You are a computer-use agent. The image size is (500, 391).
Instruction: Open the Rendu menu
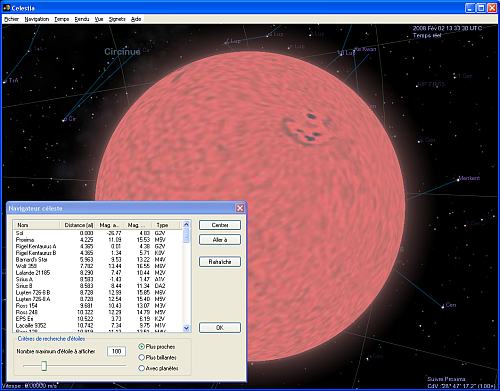point(82,19)
